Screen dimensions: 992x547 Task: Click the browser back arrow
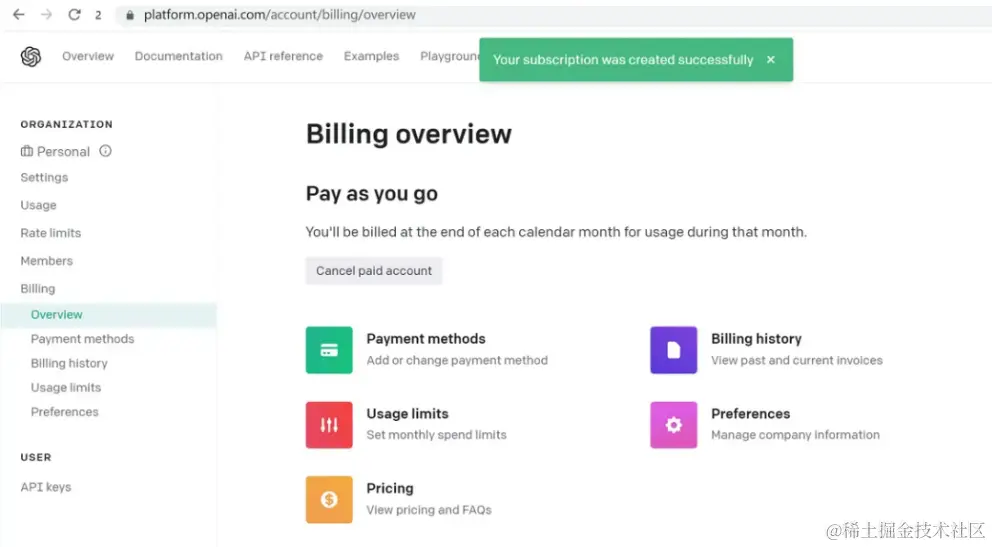[18, 15]
